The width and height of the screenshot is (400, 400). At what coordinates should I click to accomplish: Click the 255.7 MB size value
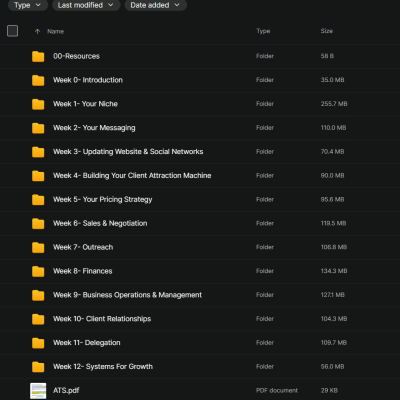[334, 104]
